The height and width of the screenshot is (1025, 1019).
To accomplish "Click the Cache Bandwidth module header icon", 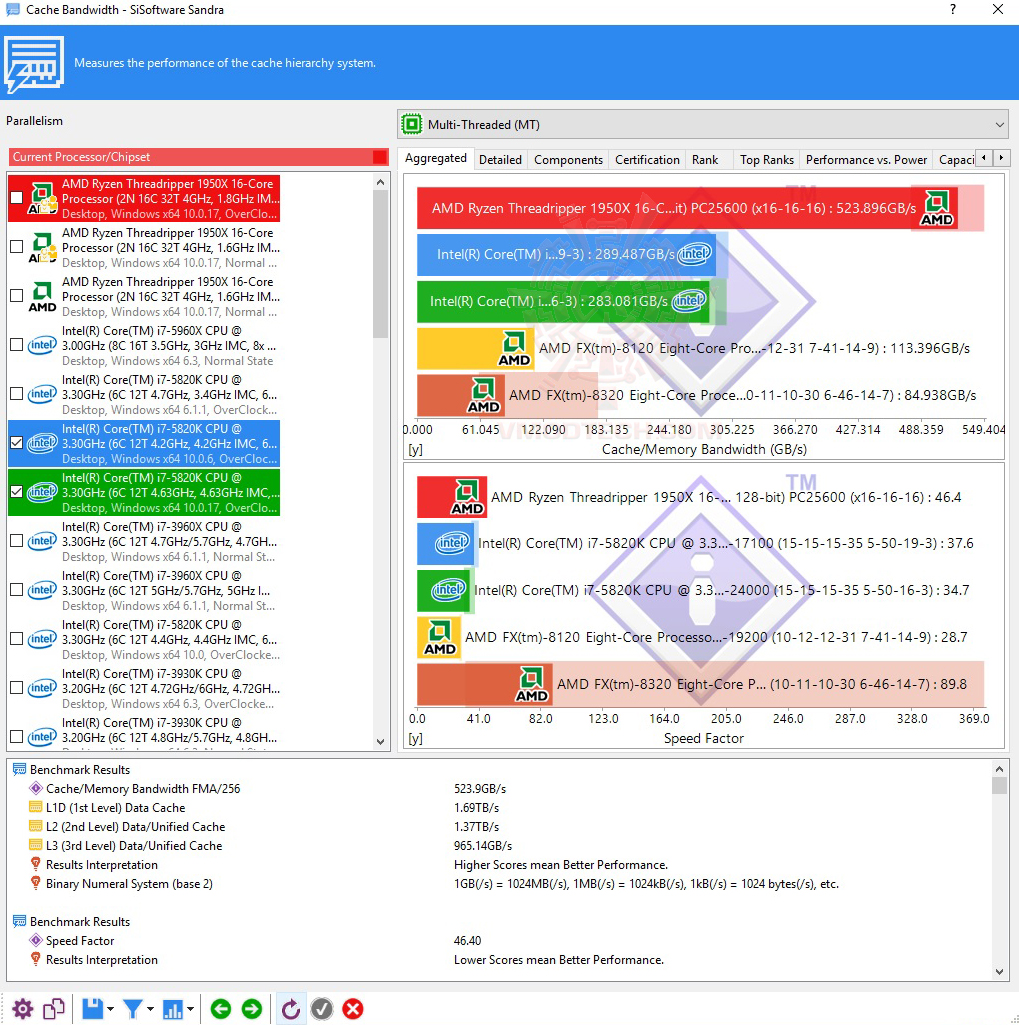I will tap(34, 63).
